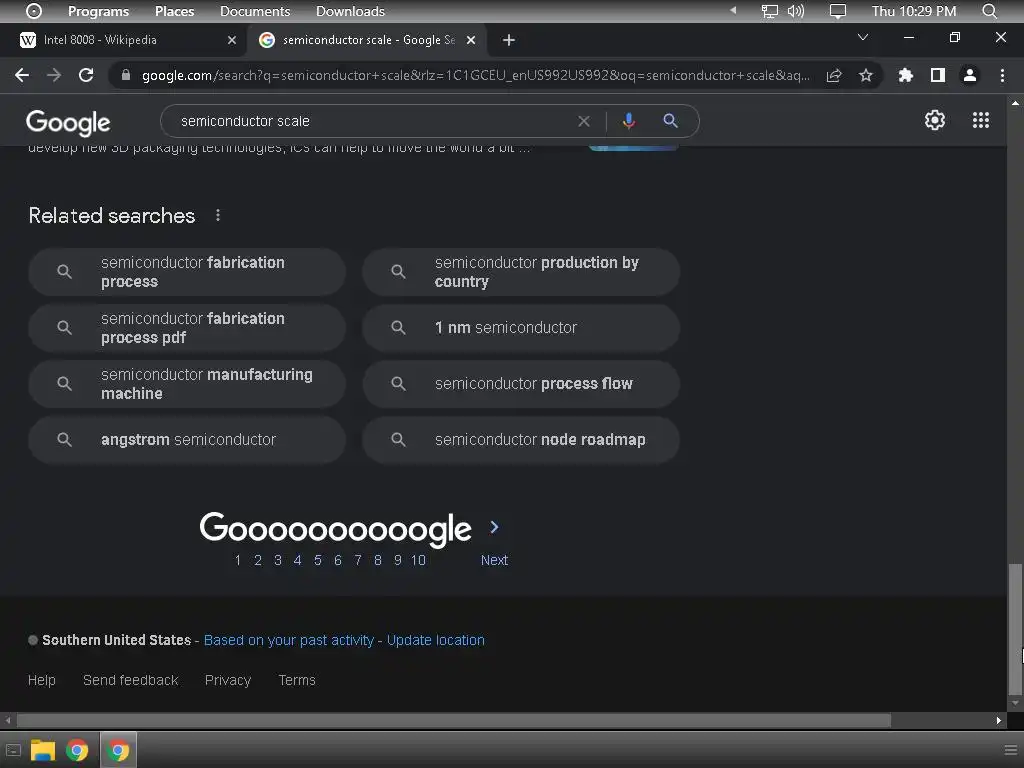Click Based on your past activity
1024x768 pixels.
click(289, 640)
